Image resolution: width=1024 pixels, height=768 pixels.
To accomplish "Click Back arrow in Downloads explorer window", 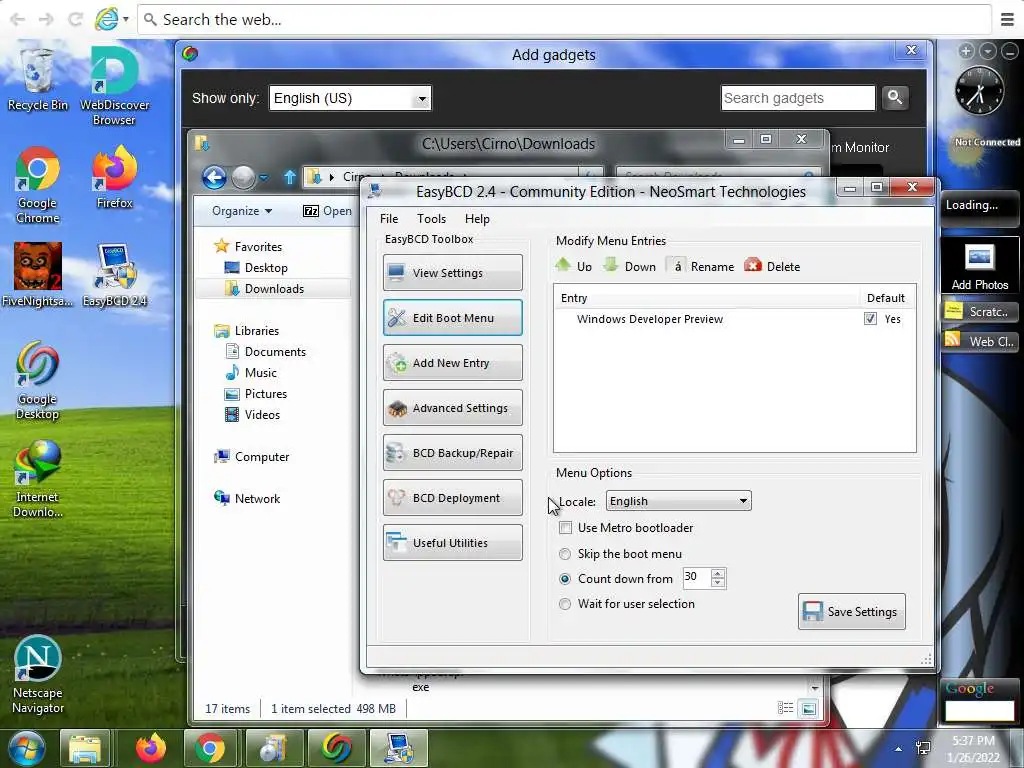I will (x=214, y=177).
